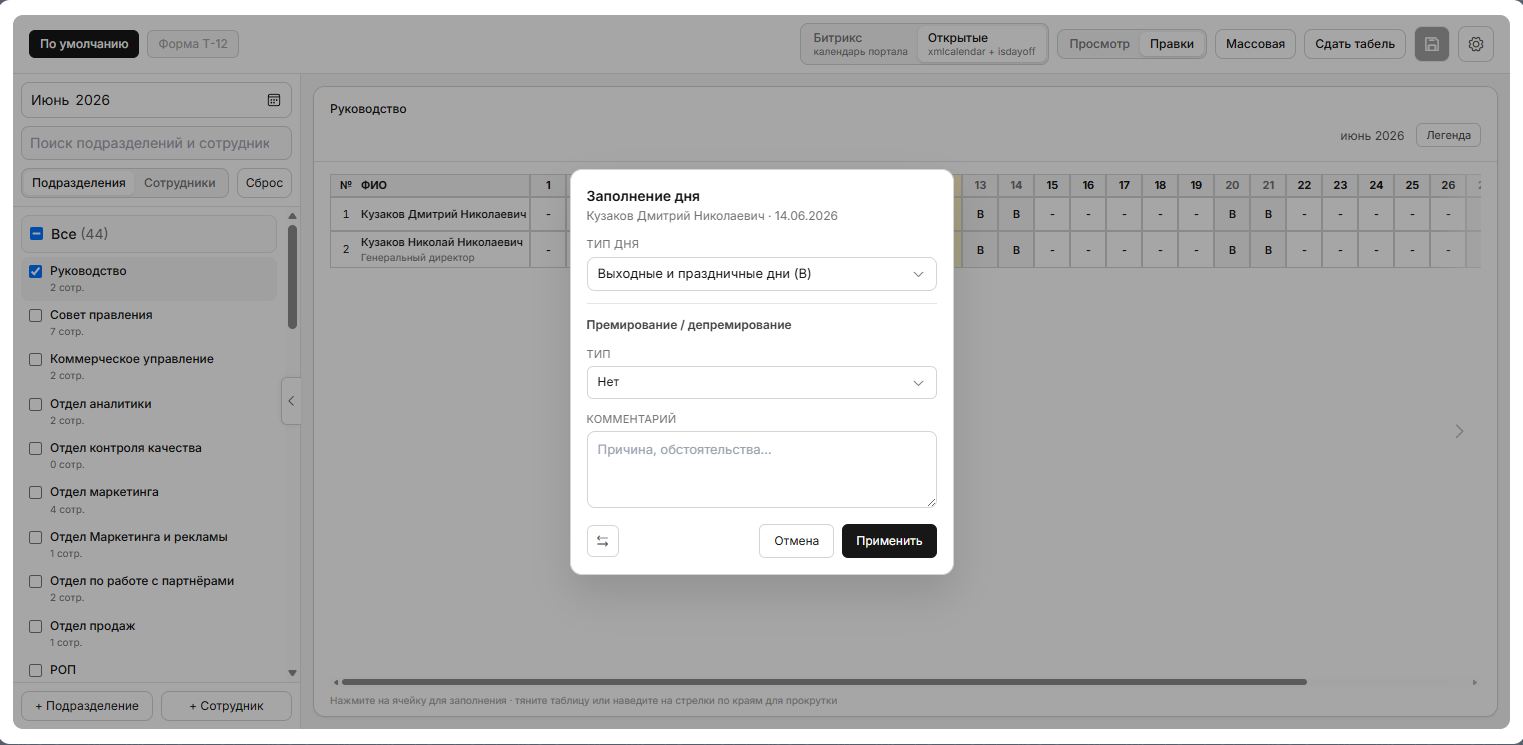Click the swap arrows icon in the dialog
1523x745 pixels.
pos(603,541)
